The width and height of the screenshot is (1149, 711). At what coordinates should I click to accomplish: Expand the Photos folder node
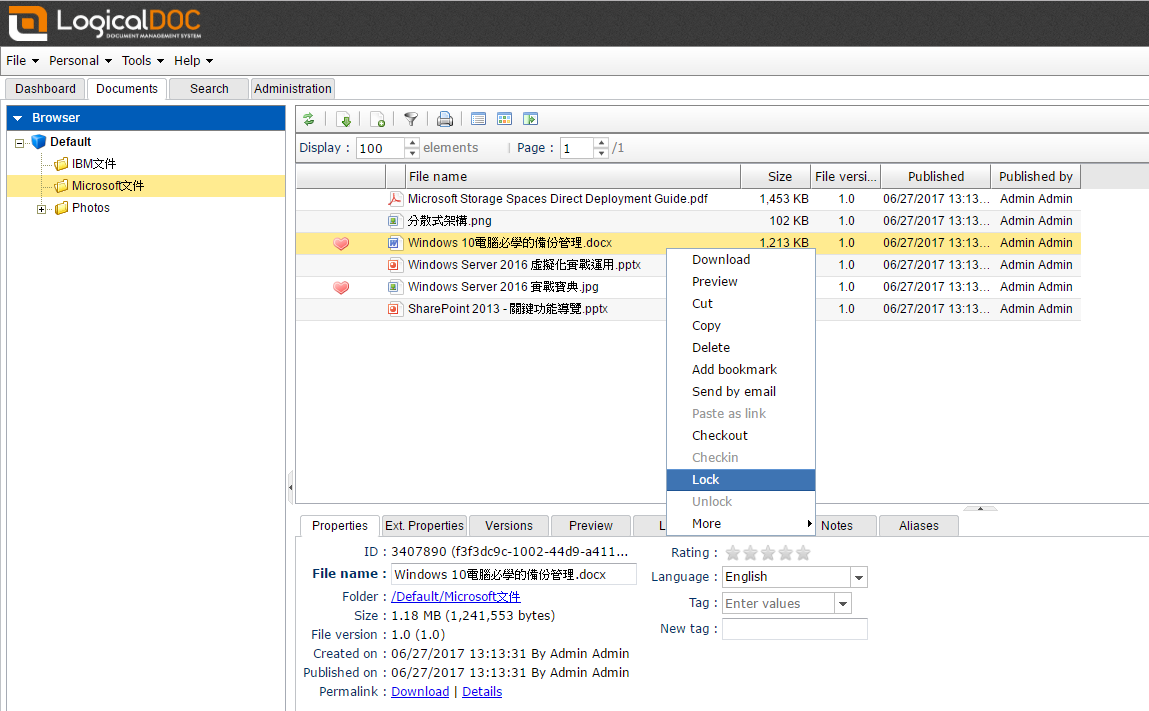coord(41,209)
